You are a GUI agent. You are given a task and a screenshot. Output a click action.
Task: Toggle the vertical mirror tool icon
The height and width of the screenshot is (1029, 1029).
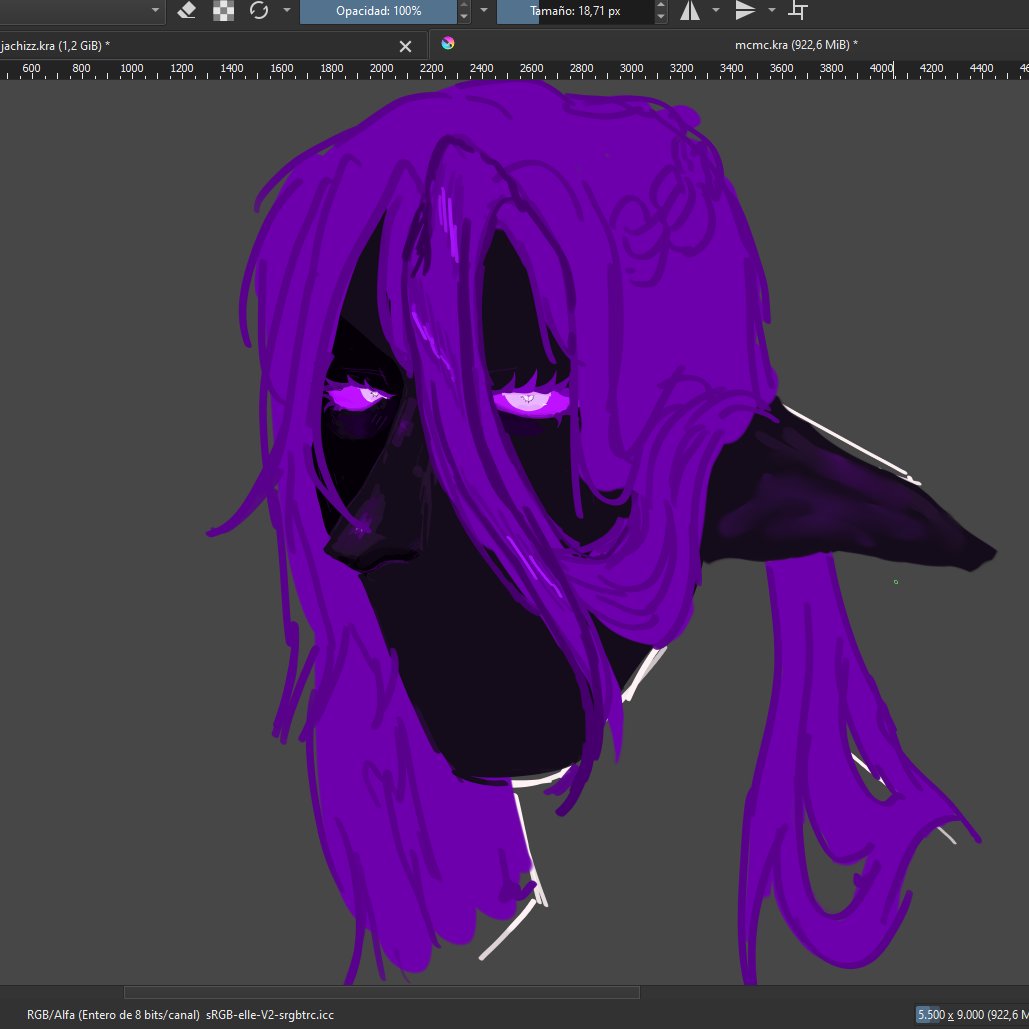pyautogui.click(x=745, y=10)
